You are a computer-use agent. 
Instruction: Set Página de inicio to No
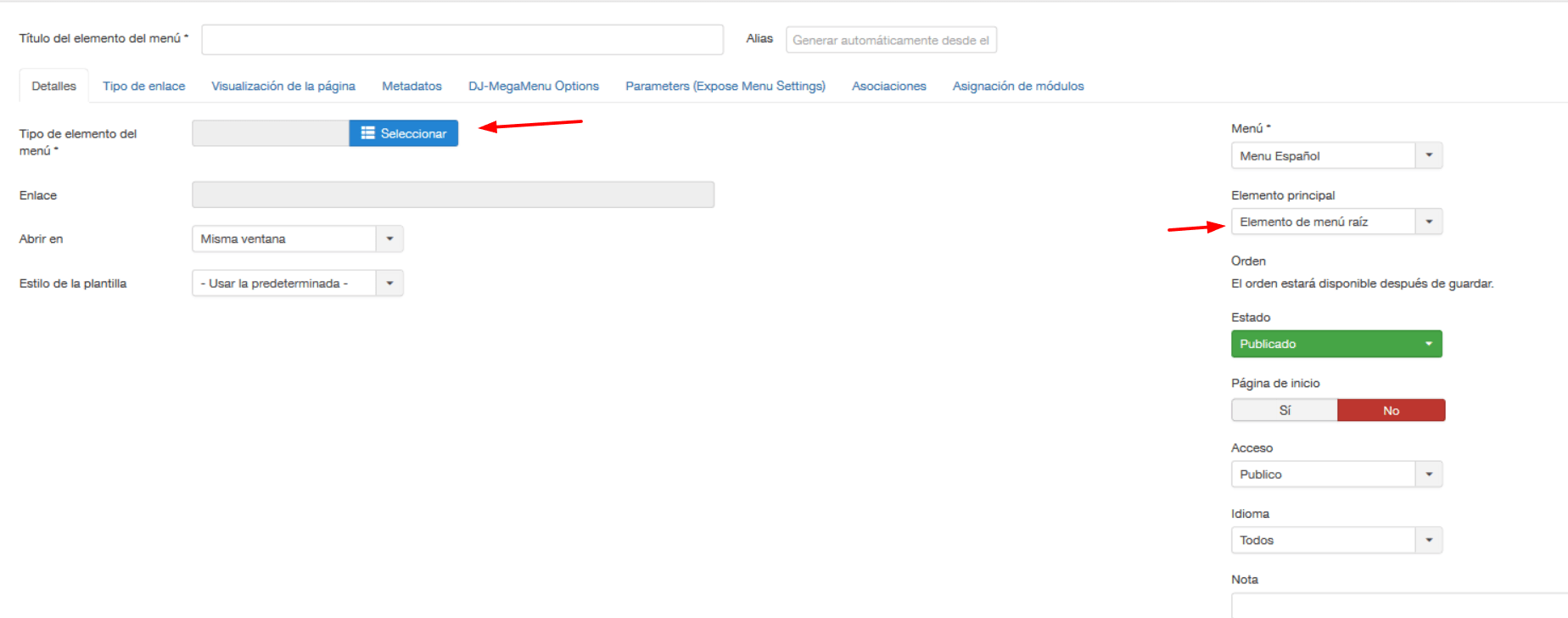coord(1392,410)
